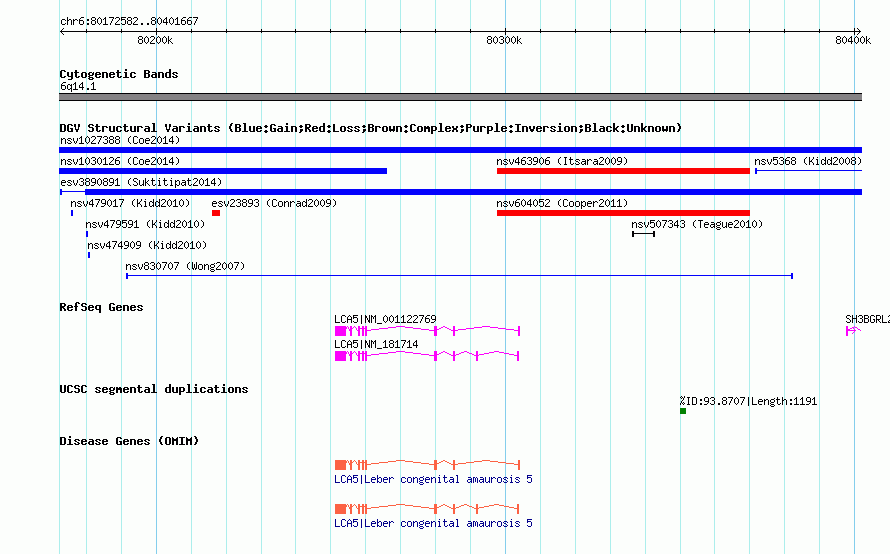Click the Cytogenetic Bands track title
890x554 pixels.
pyautogui.click(x=119, y=74)
